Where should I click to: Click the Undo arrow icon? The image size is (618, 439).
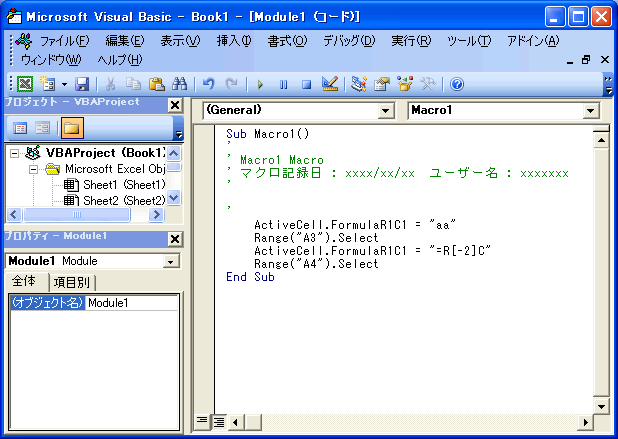pos(208,84)
